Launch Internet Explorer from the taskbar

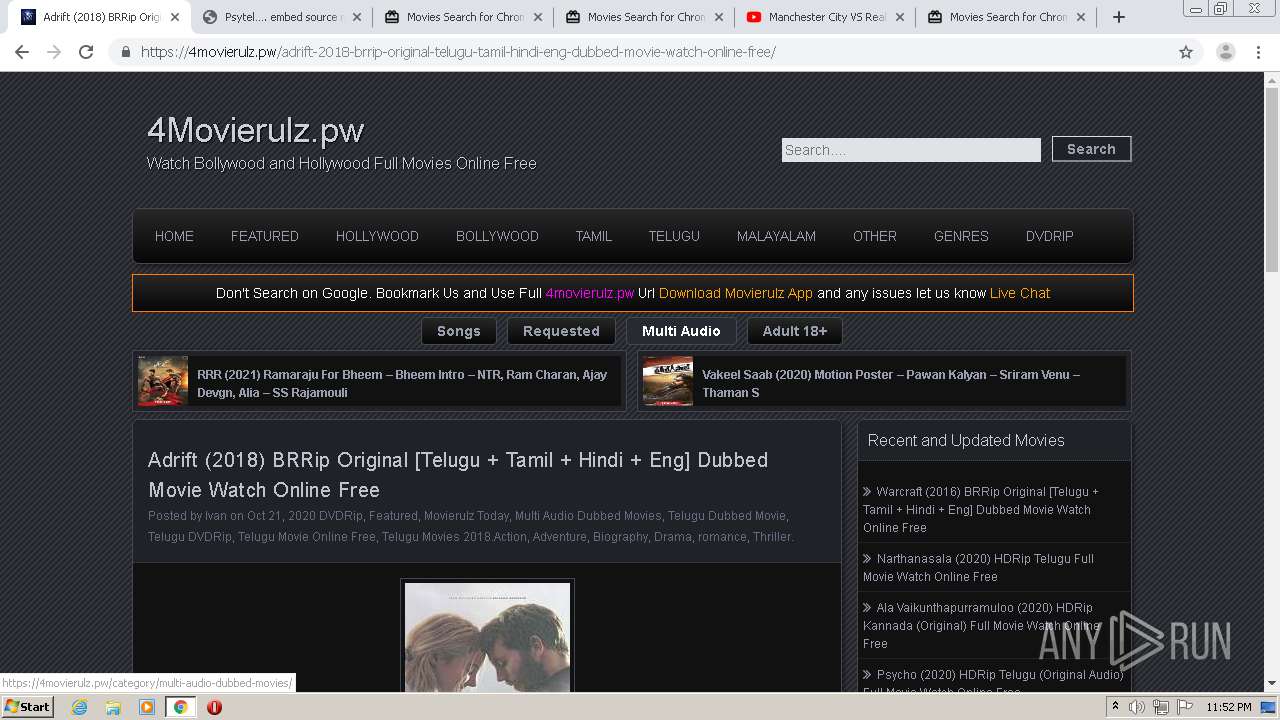pyautogui.click(x=79, y=707)
